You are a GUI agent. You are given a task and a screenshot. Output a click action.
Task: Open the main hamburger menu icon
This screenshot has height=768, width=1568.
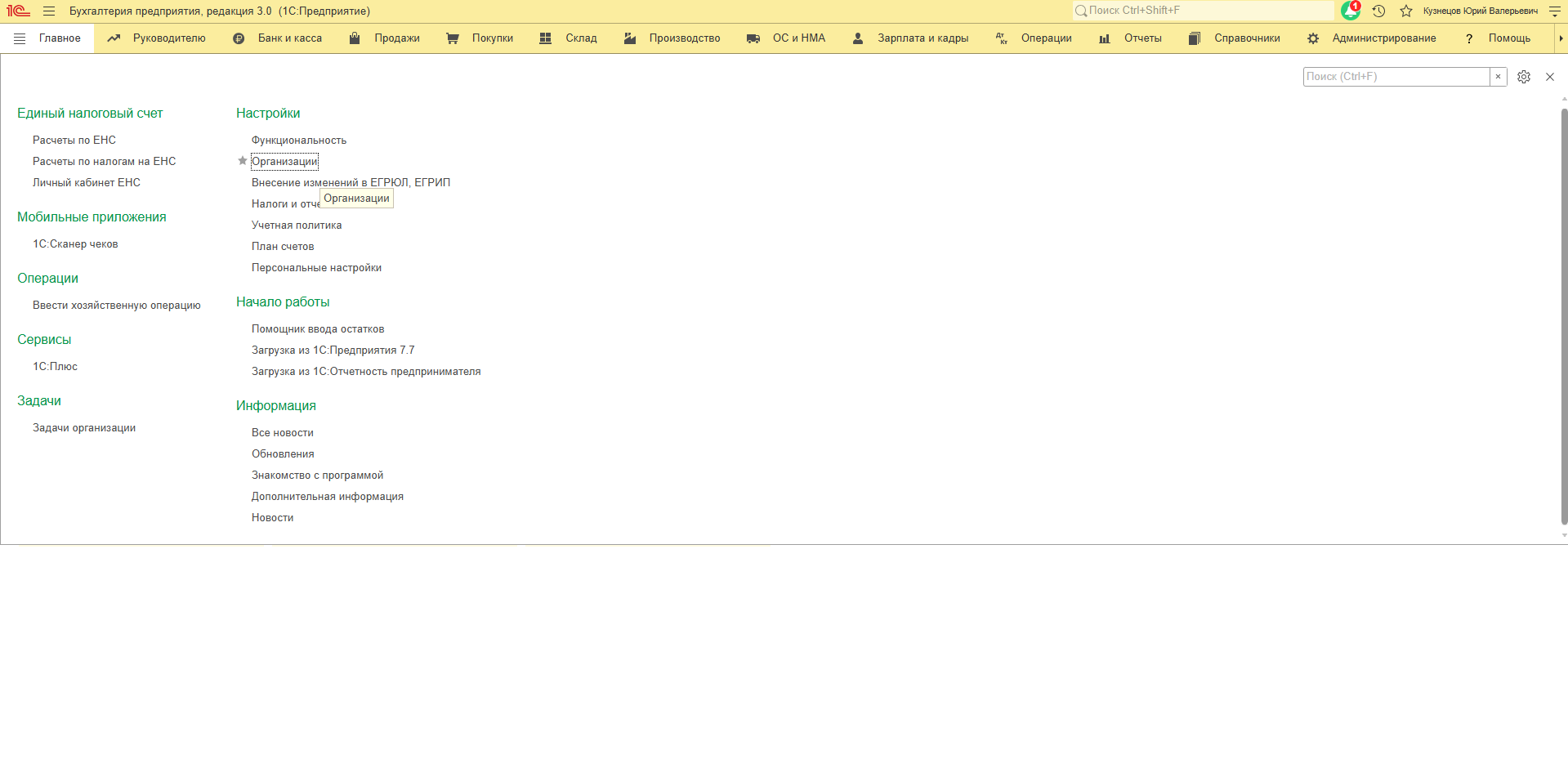coord(49,11)
